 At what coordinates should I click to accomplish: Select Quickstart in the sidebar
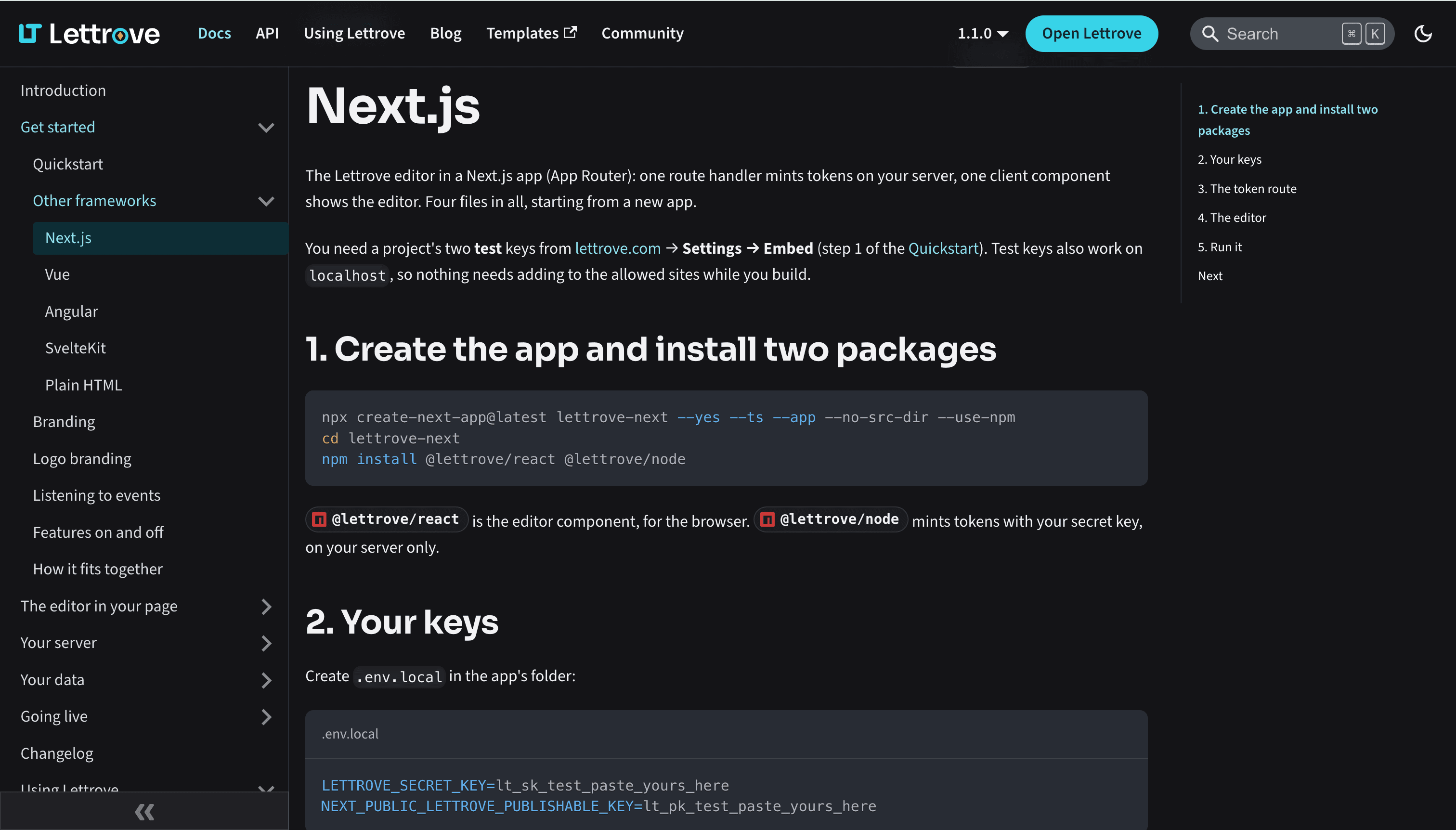(x=68, y=164)
